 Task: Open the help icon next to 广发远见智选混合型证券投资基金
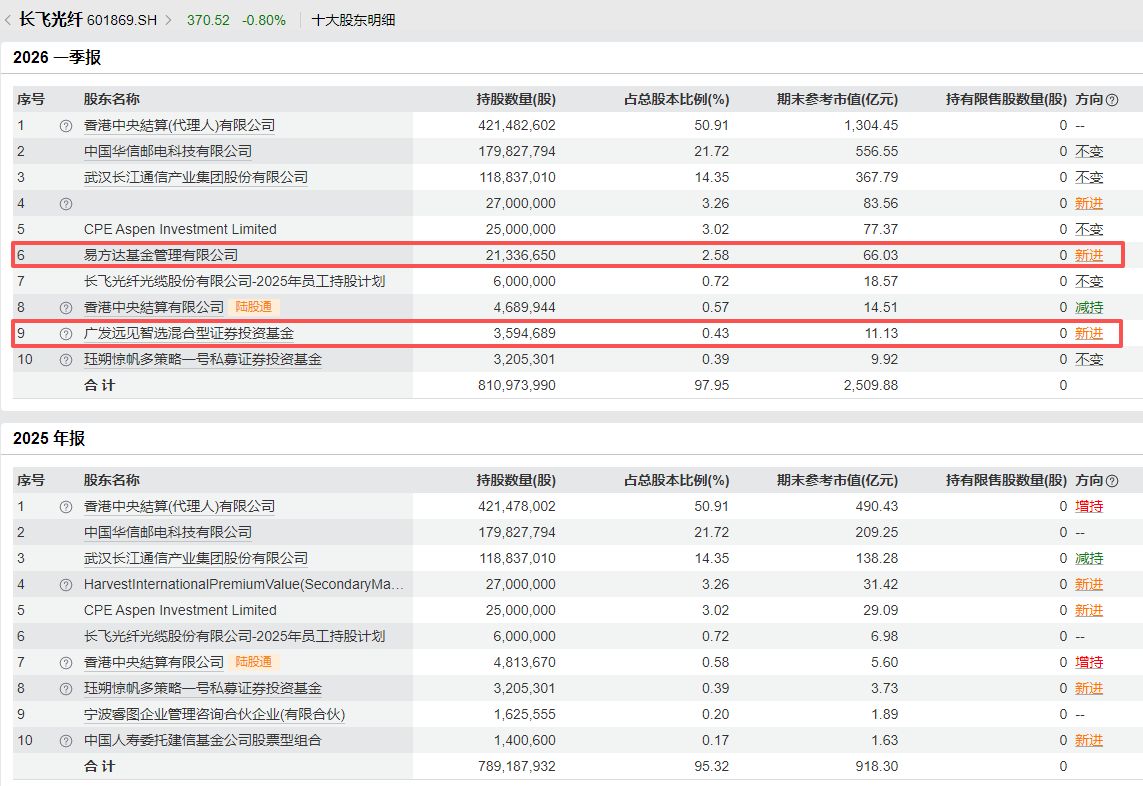[65, 333]
